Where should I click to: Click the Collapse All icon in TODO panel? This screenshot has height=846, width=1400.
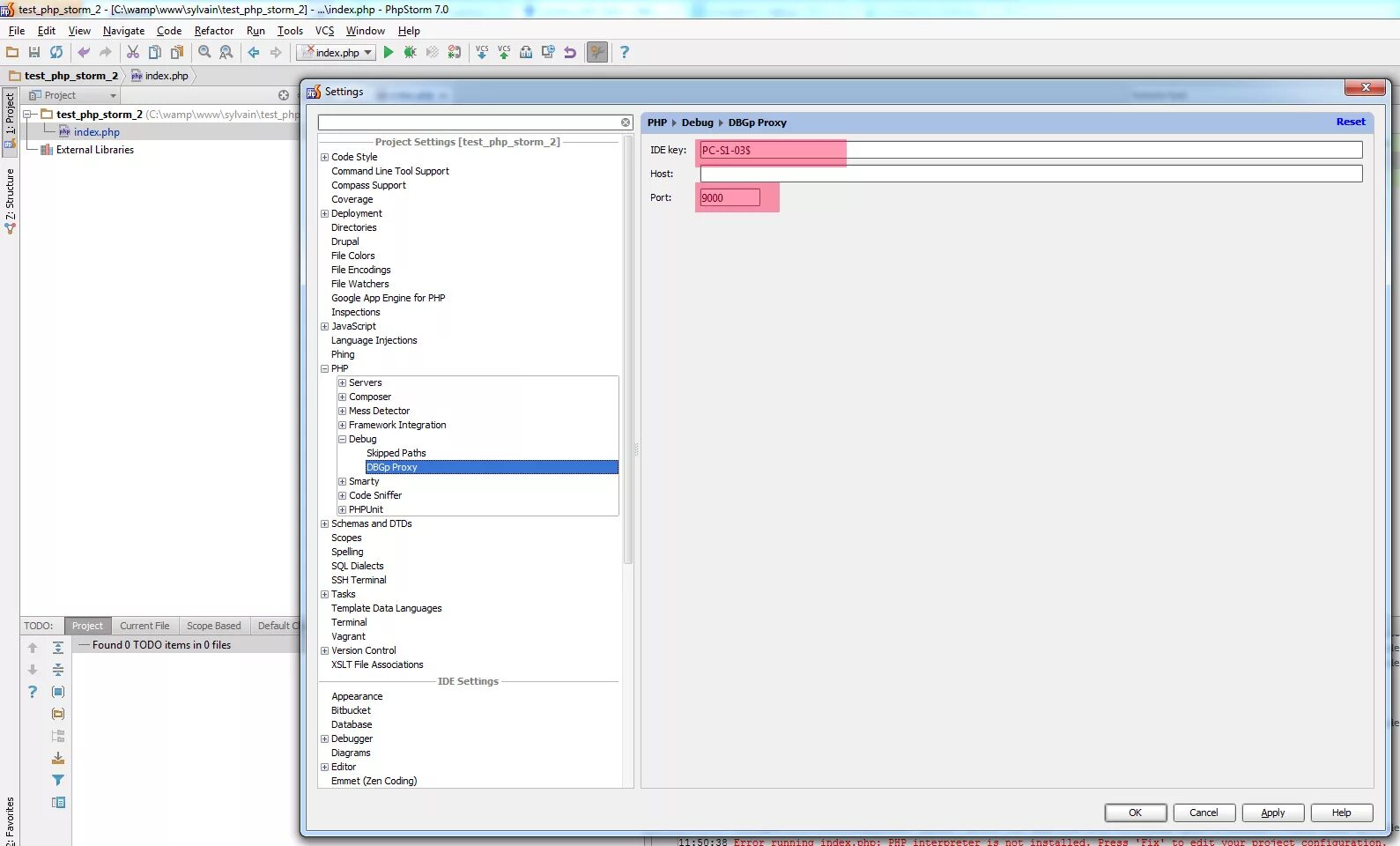pos(58,670)
